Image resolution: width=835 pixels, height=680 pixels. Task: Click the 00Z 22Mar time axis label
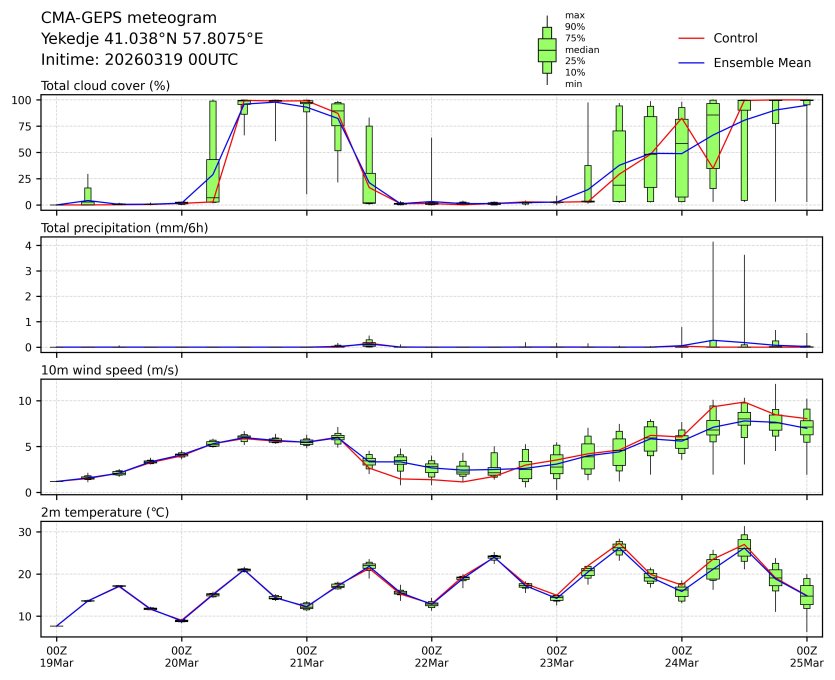pos(431,656)
